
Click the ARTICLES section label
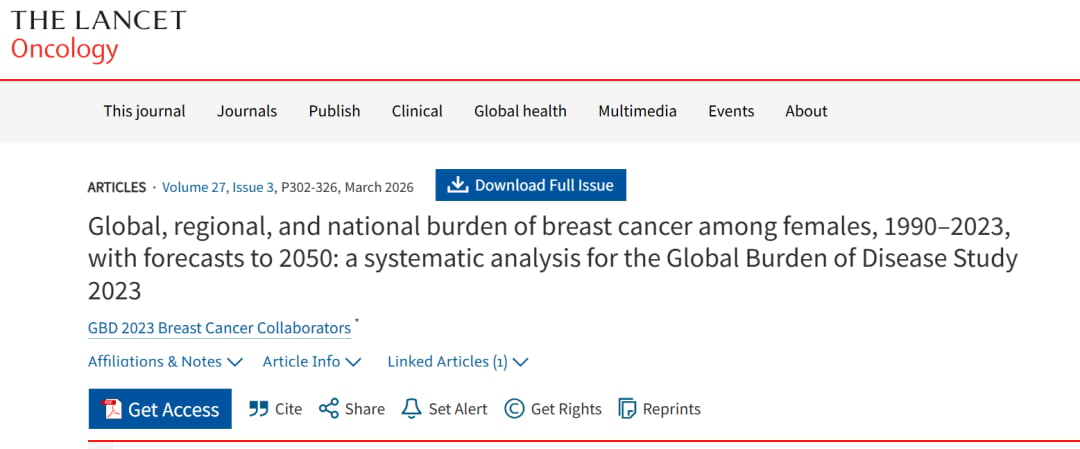click(117, 187)
